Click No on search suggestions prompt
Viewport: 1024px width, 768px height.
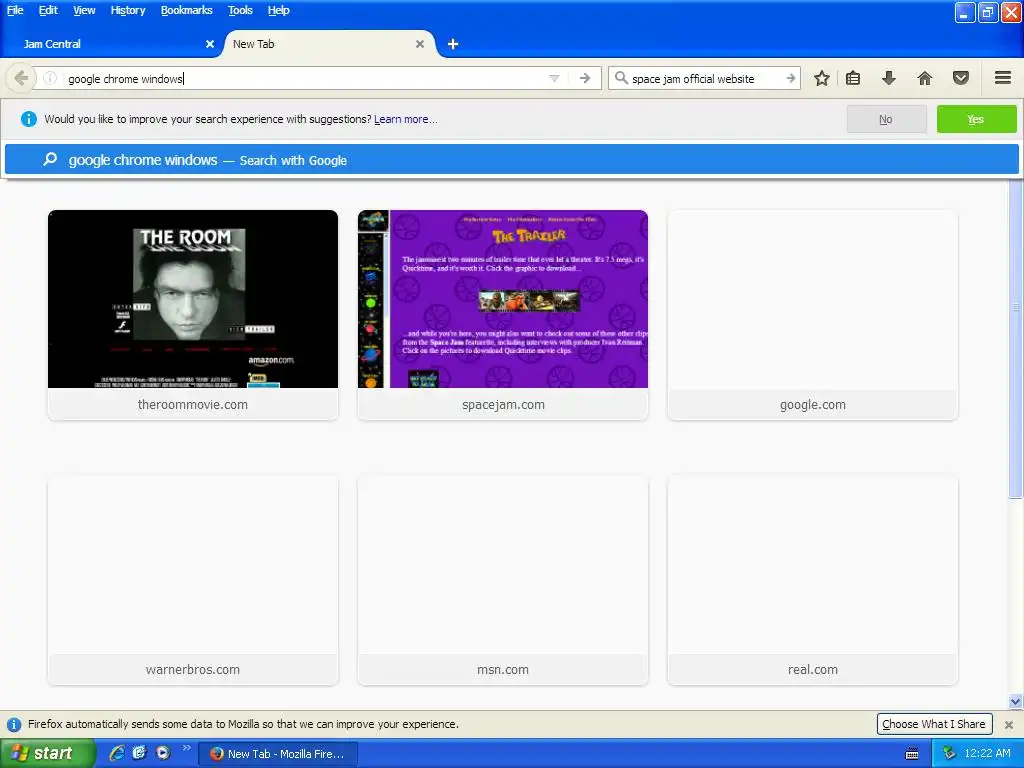pos(886,119)
